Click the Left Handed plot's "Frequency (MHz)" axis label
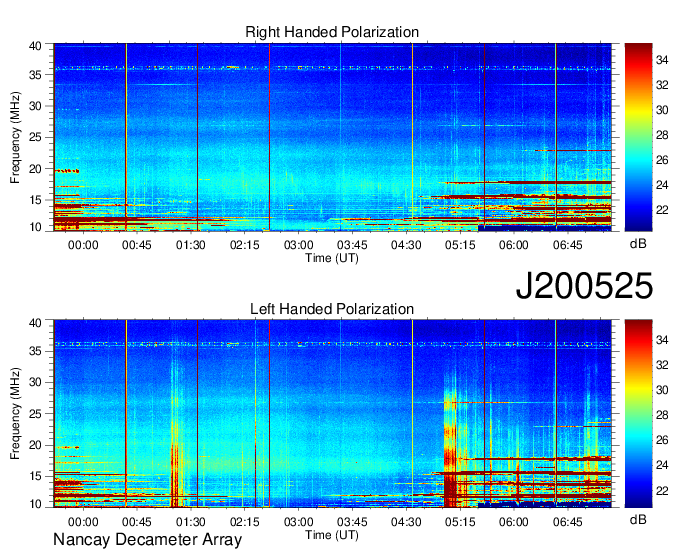Screen dimensions: 680x552 coord(15,414)
